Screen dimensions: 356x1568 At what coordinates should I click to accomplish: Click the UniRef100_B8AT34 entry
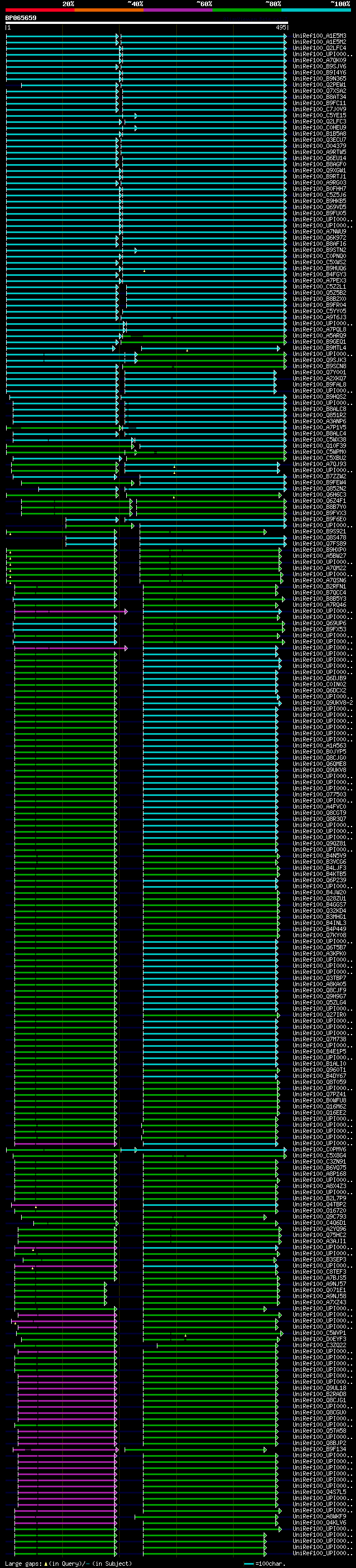(319, 97)
